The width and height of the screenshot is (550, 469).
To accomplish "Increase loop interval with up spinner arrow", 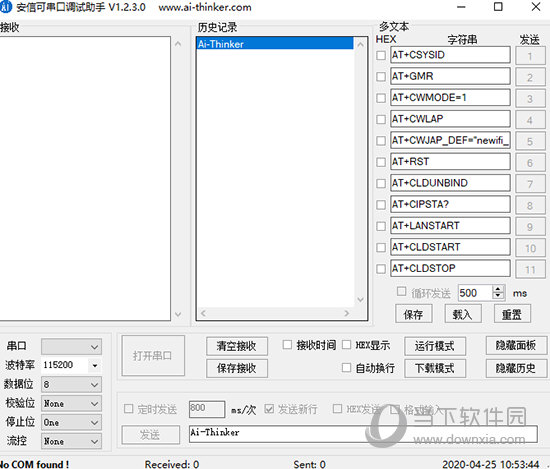I will coord(498,289).
